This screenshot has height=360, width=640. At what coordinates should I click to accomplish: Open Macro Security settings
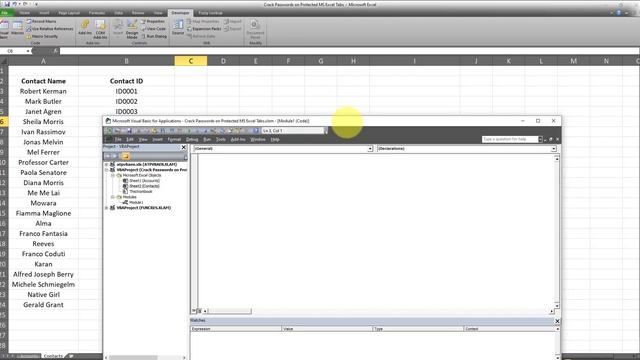tap(42, 36)
